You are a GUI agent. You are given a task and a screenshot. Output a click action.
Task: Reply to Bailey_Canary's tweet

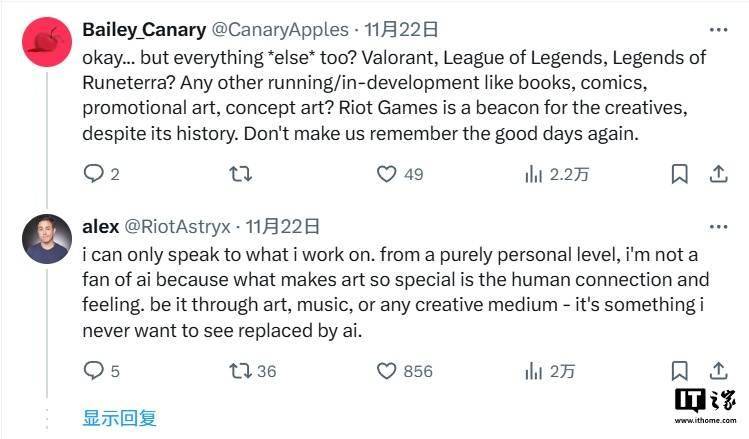coord(93,174)
